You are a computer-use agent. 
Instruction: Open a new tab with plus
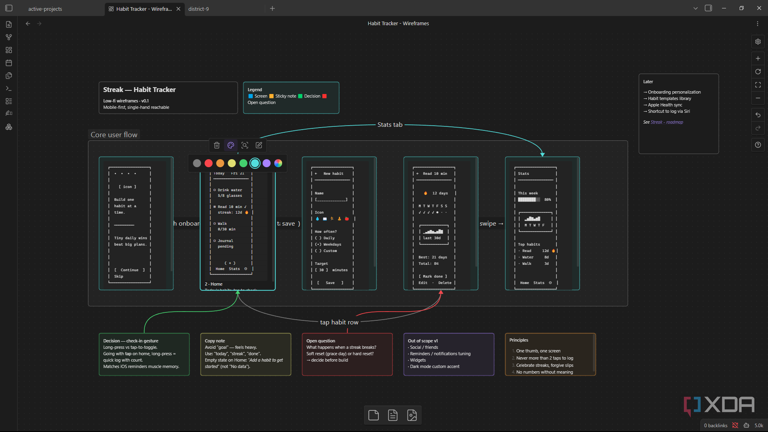click(272, 8)
